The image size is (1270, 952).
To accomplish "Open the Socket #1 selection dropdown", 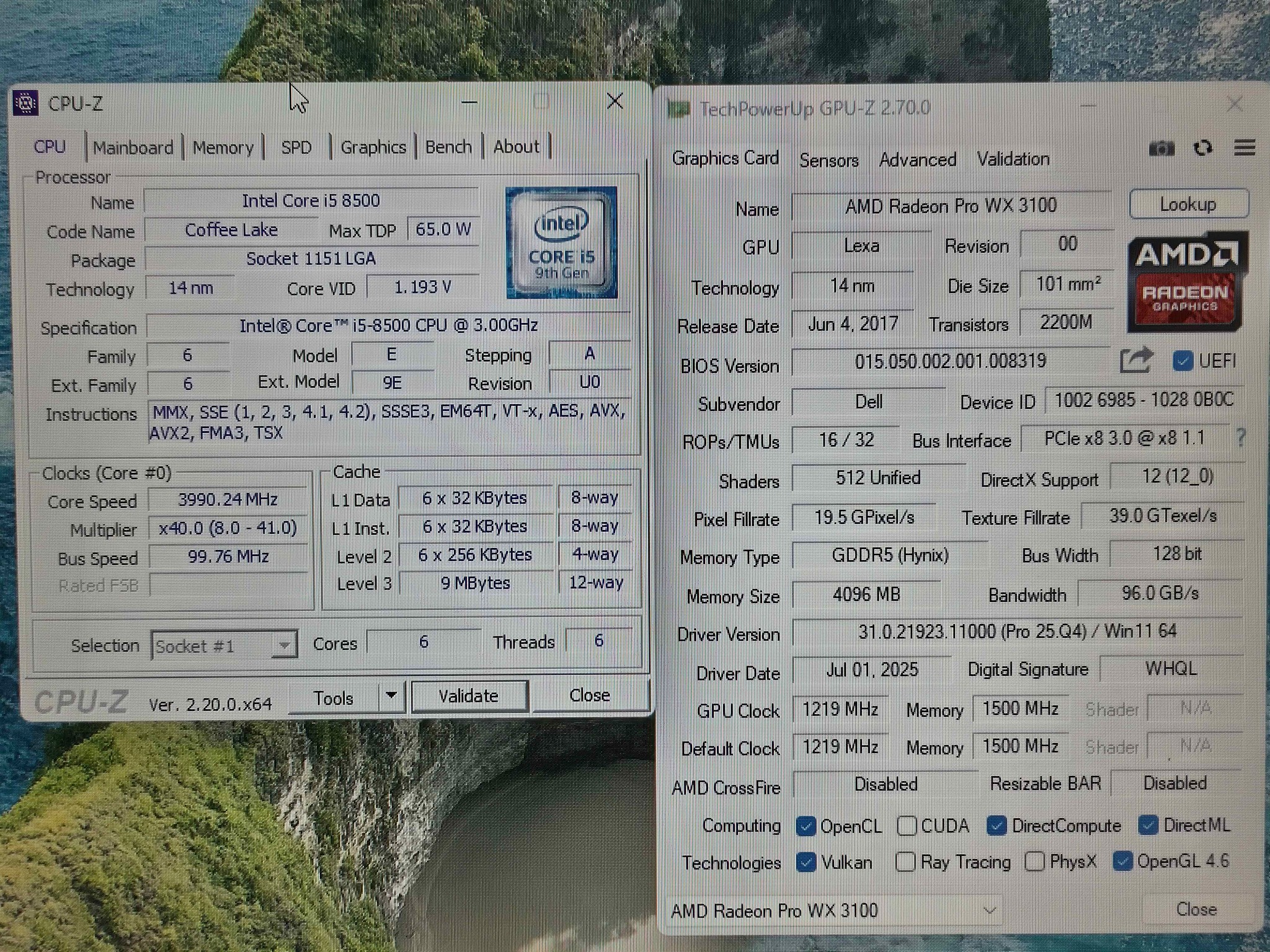I will click(283, 645).
